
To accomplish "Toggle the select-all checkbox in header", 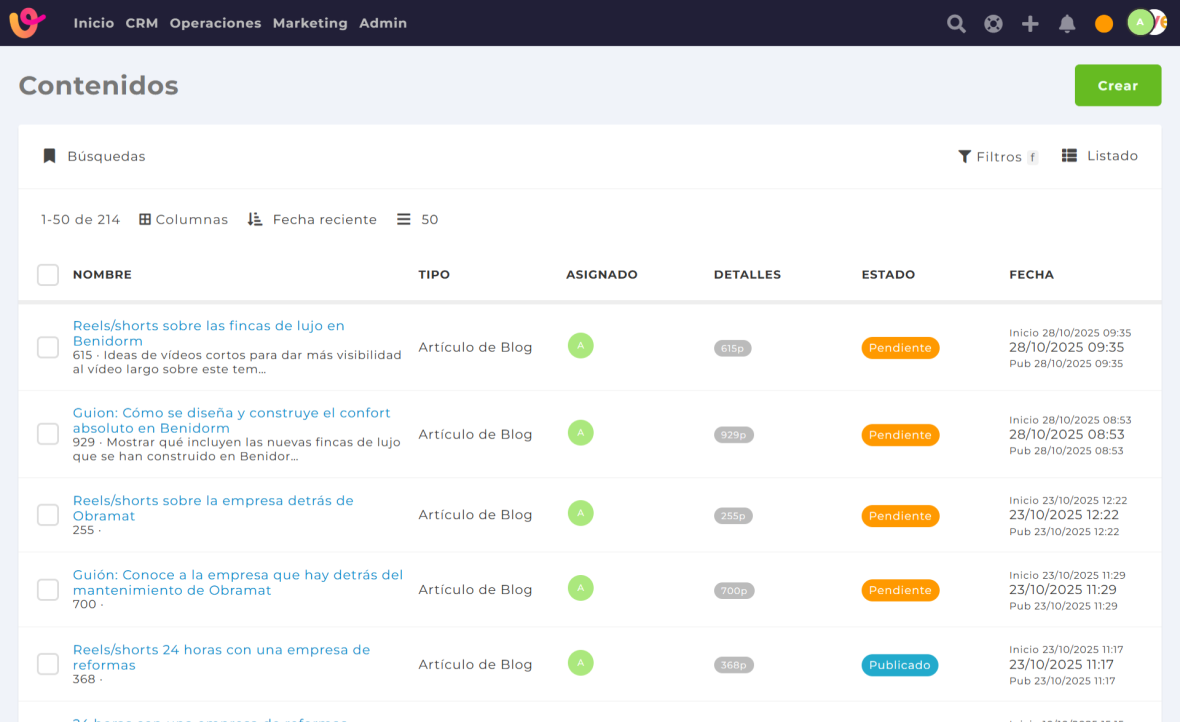I will pyautogui.click(x=48, y=275).
